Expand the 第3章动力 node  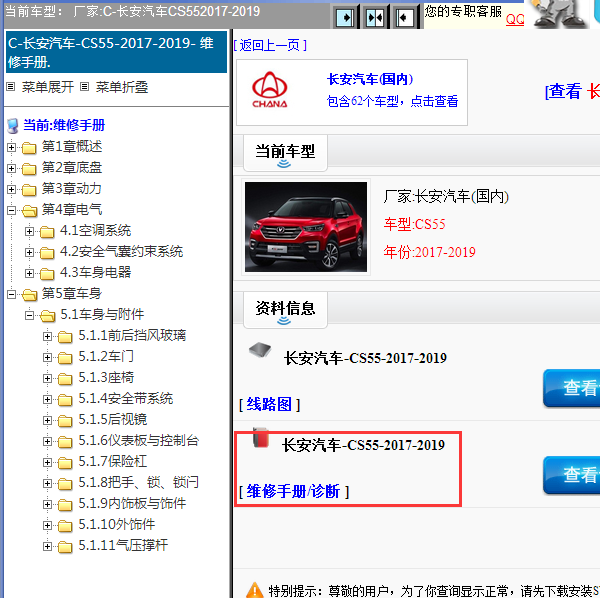point(11,189)
